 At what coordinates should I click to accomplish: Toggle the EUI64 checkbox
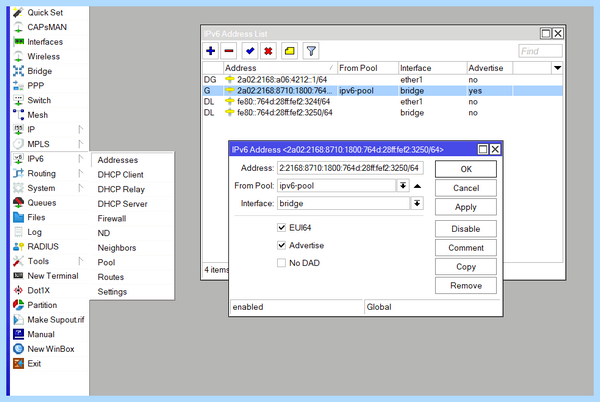pyautogui.click(x=282, y=228)
